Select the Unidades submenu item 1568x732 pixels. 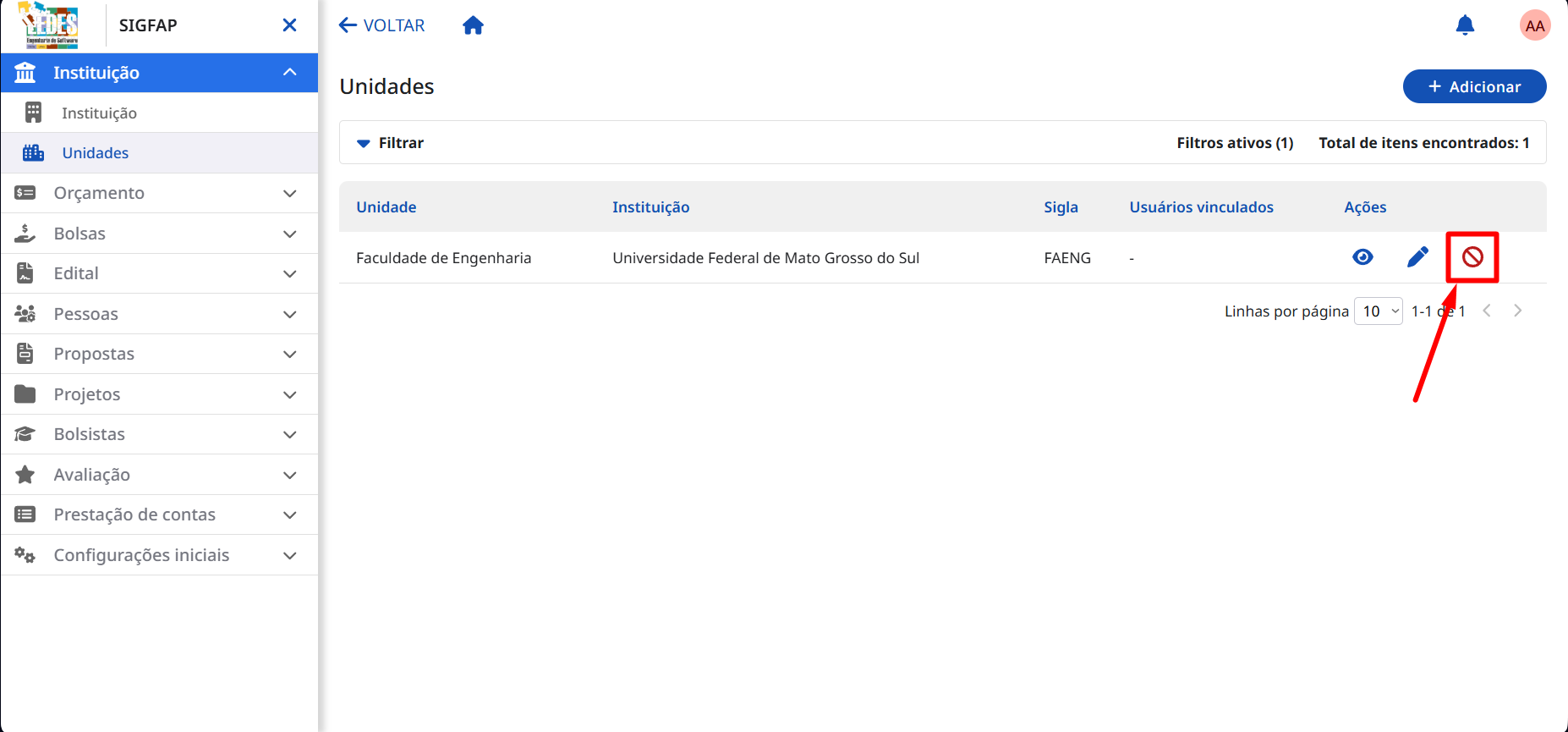coord(159,153)
